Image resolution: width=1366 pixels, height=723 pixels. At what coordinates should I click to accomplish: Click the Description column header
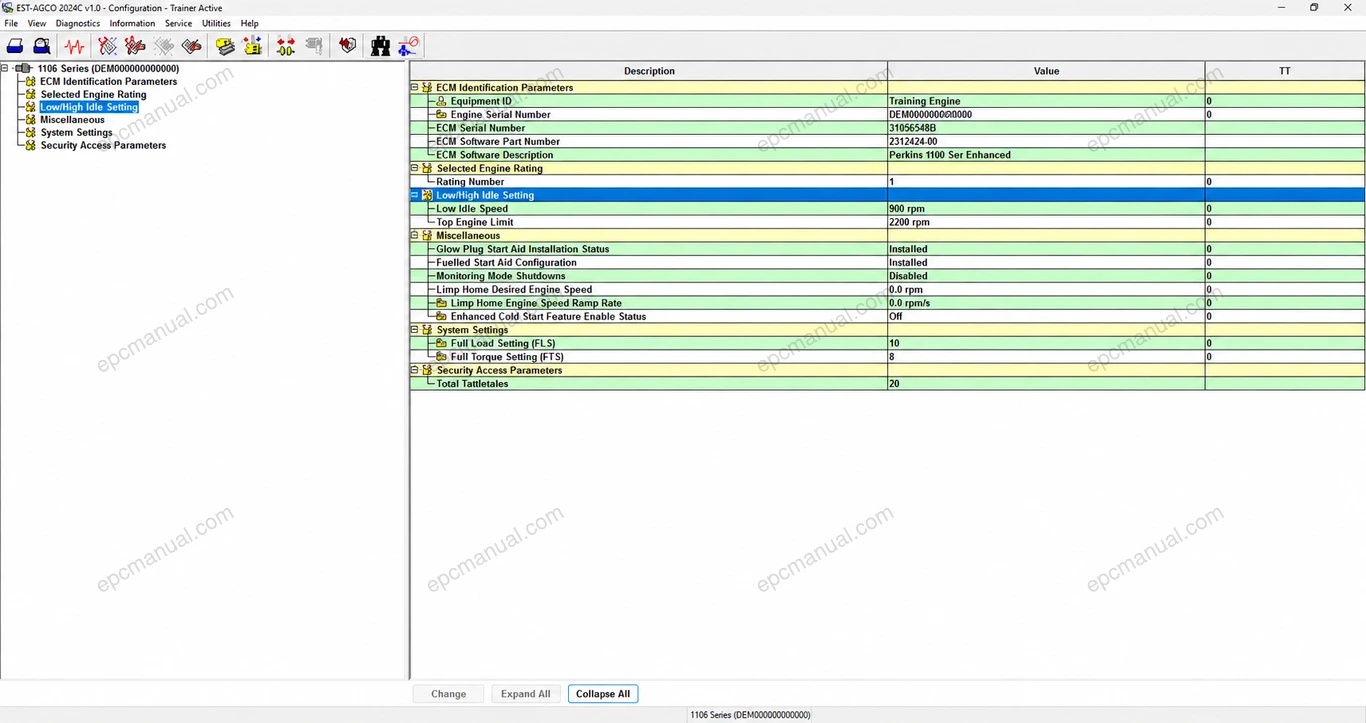click(649, 71)
